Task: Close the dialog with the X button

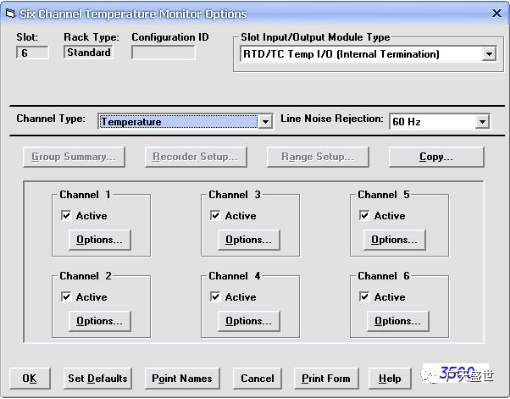Action: (x=497, y=13)
